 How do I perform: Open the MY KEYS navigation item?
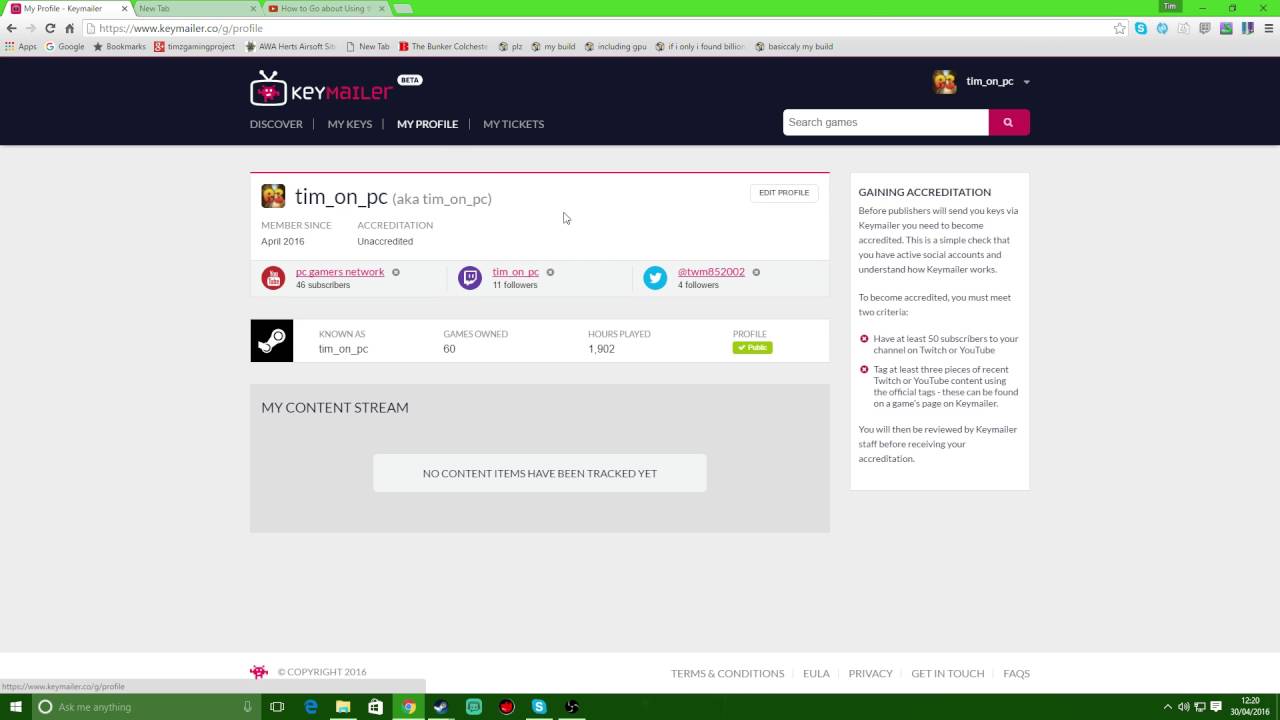349,124
